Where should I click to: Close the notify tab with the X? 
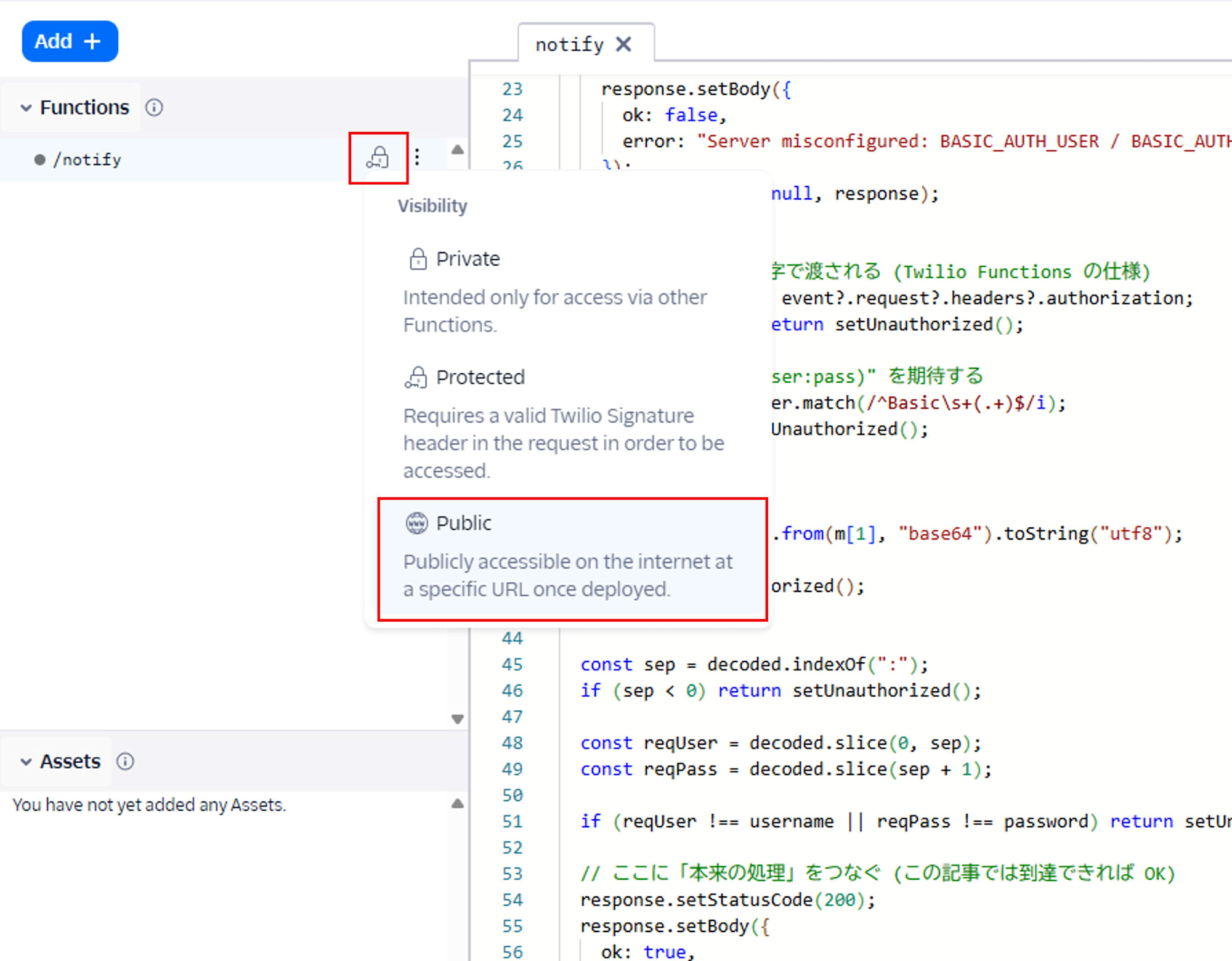point(623,44)
